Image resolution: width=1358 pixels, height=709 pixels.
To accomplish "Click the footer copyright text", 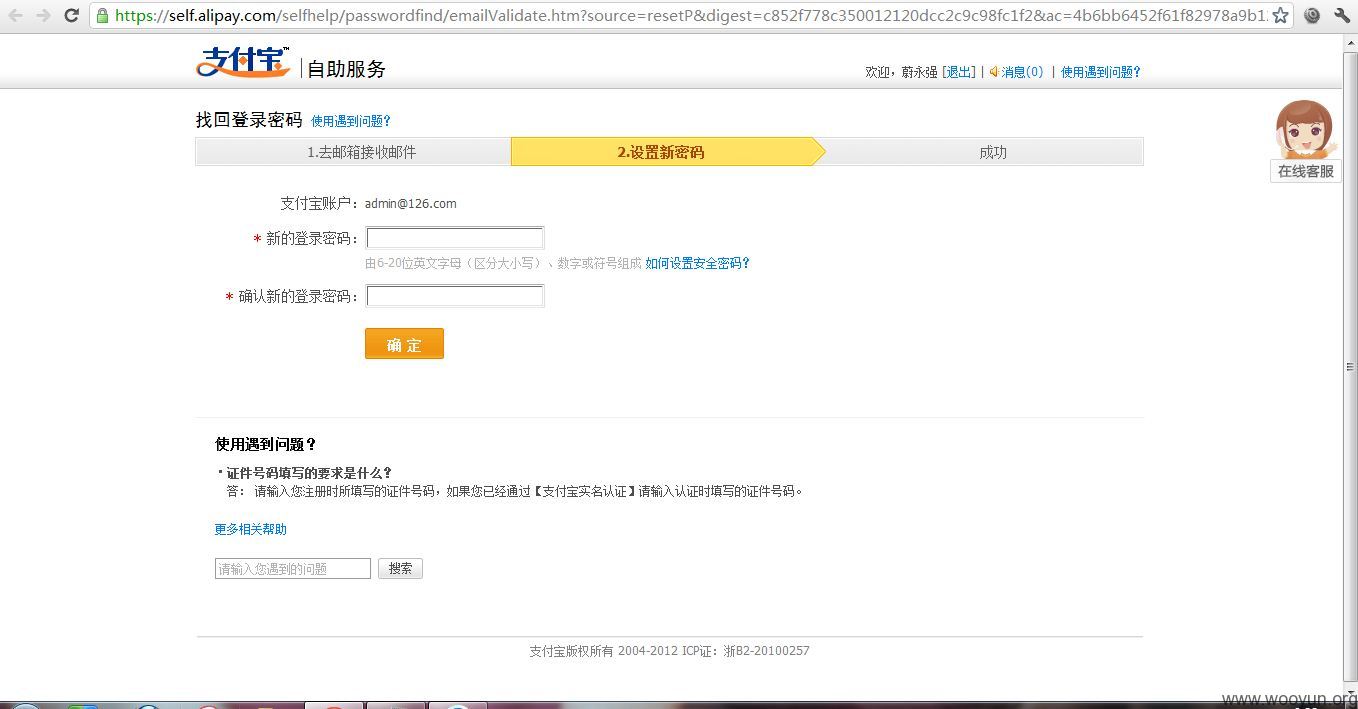I will tap(669, 651).
